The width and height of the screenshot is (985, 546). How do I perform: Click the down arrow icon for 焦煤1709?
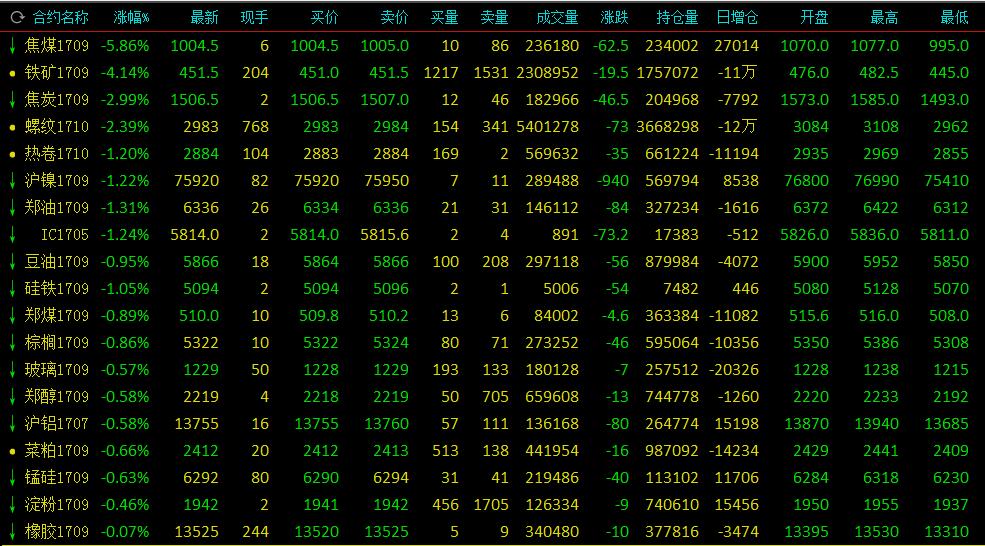12,45
